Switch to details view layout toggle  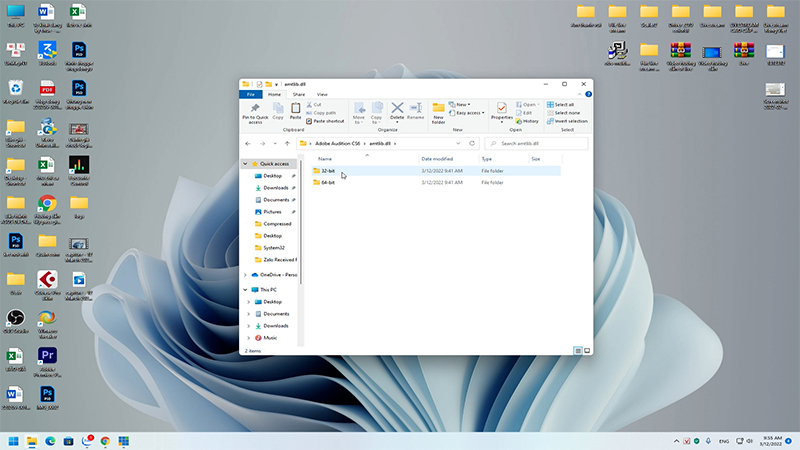[577, 351]
